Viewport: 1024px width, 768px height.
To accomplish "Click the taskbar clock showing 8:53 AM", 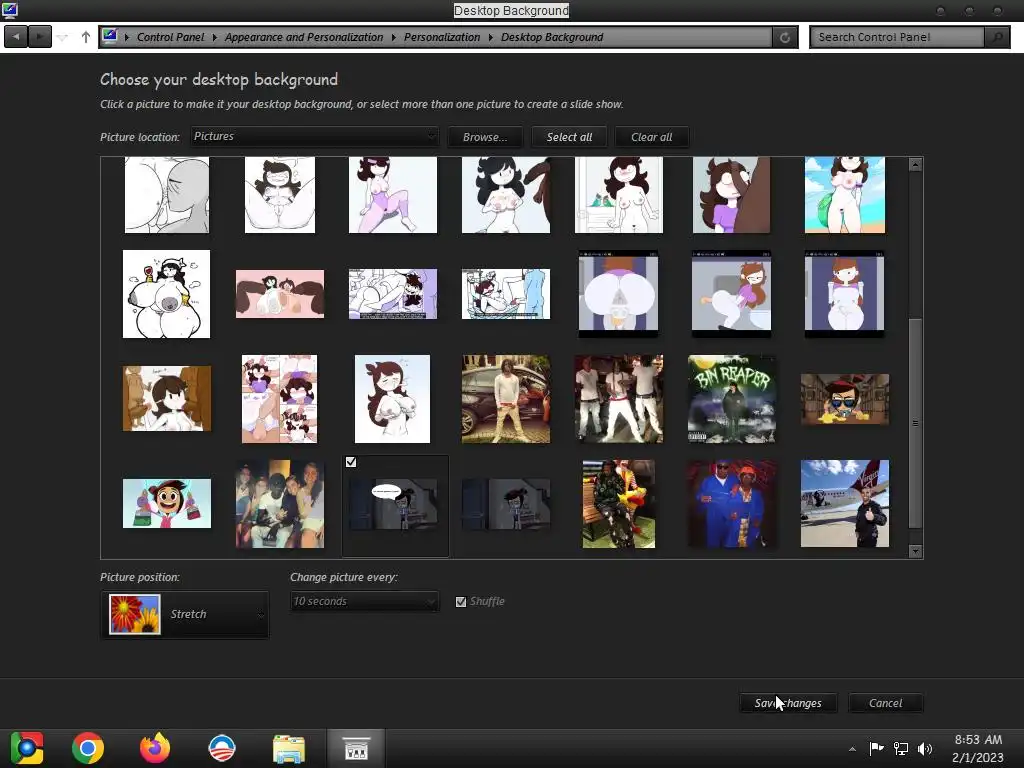I will coord(978,748).
